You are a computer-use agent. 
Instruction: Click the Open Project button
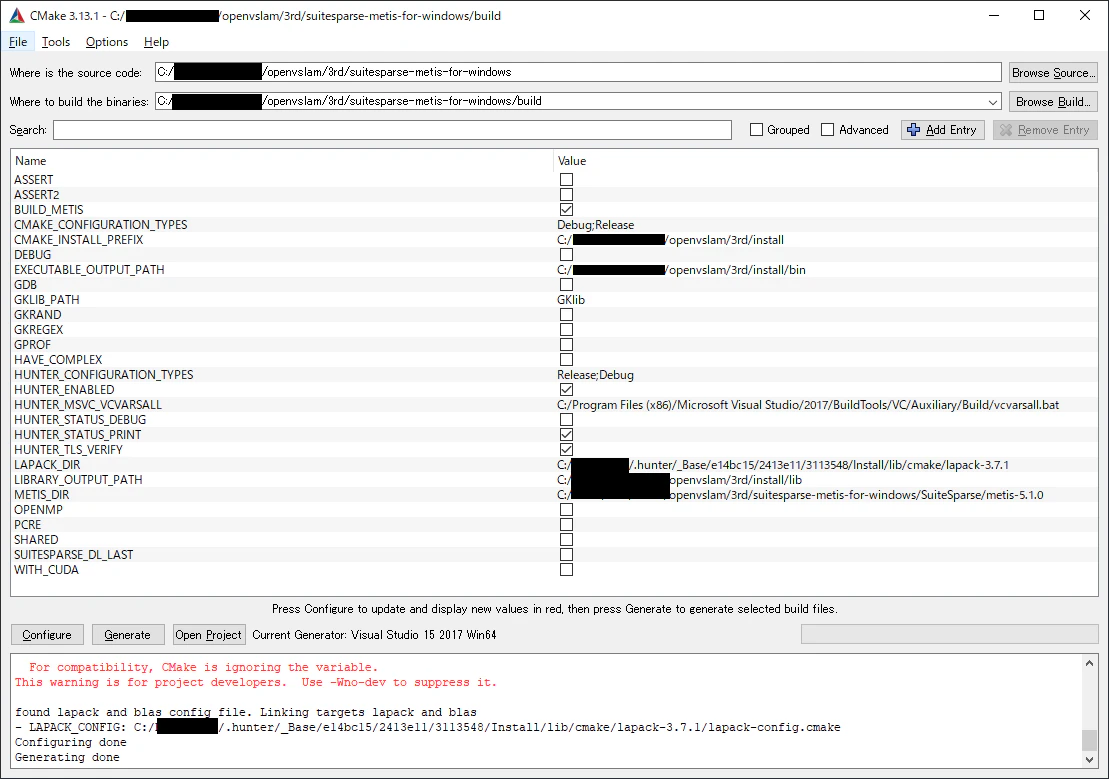pyautogui.click(x=209, y=635)
